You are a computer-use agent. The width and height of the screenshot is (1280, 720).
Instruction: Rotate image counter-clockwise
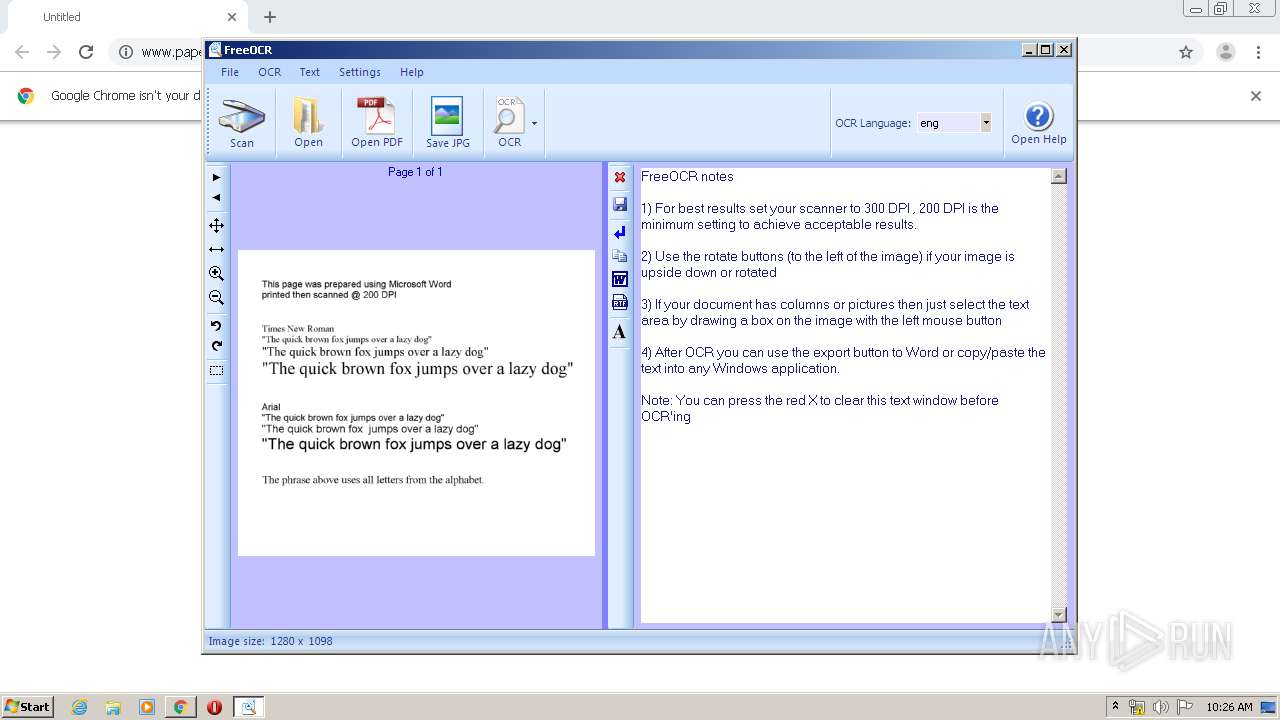coord(216,325)
